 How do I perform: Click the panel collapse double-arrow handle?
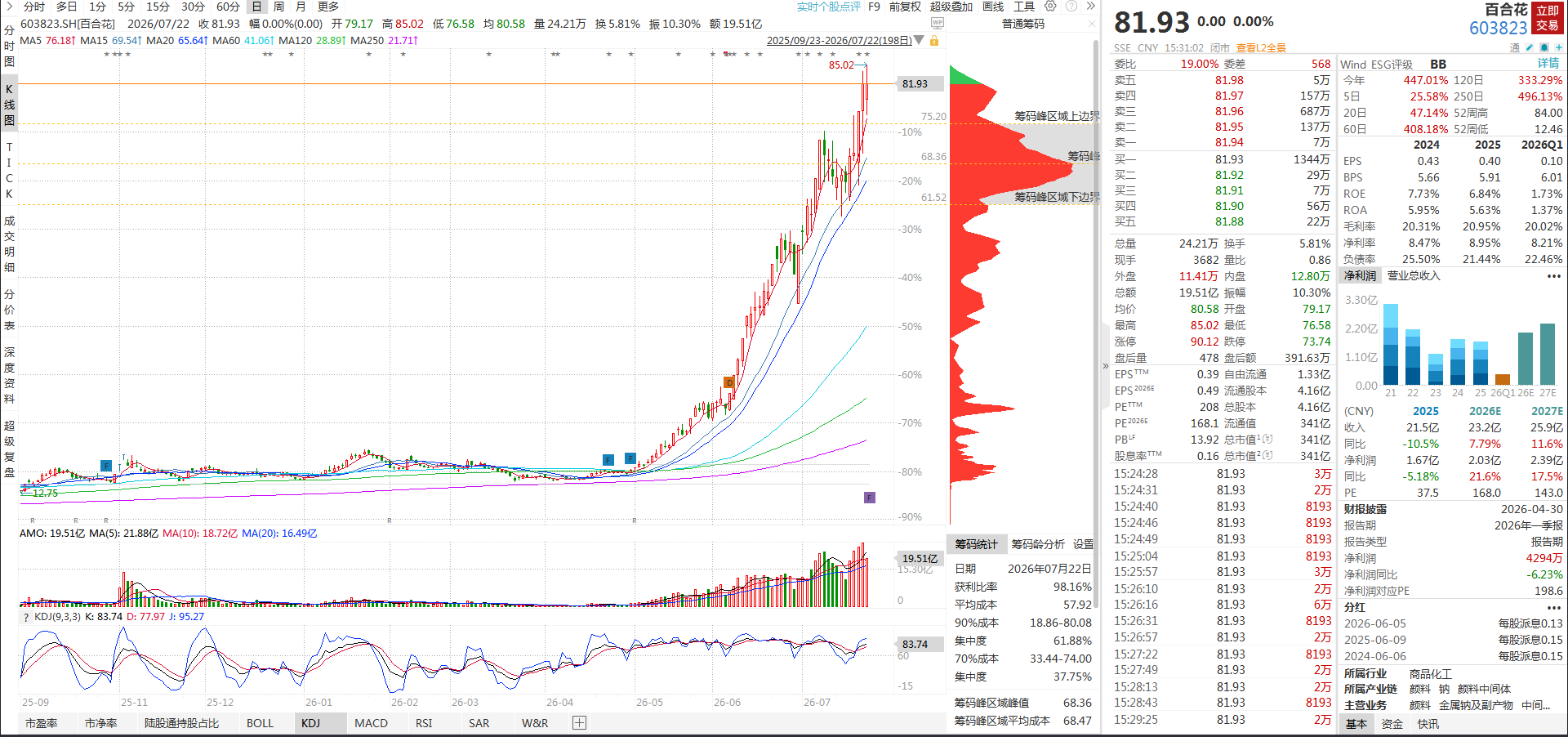[x=1106, y=366]
